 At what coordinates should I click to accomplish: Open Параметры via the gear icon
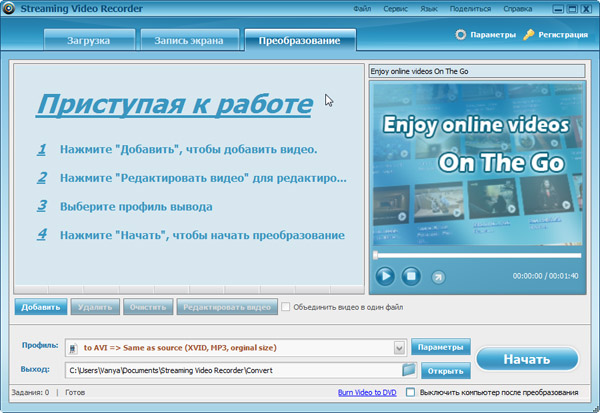coord(460,35)
